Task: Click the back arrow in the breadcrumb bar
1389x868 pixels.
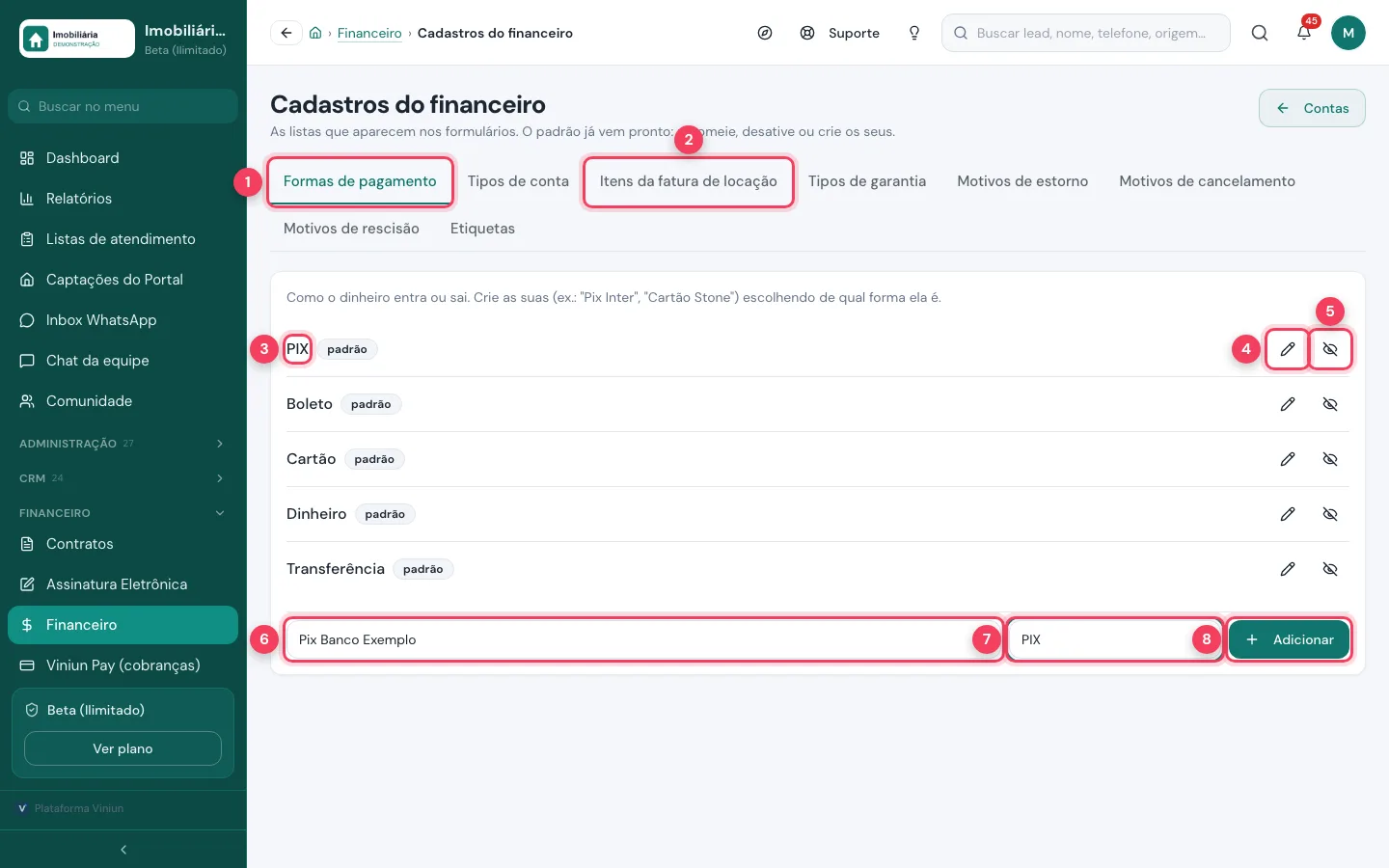Action: 286,33
